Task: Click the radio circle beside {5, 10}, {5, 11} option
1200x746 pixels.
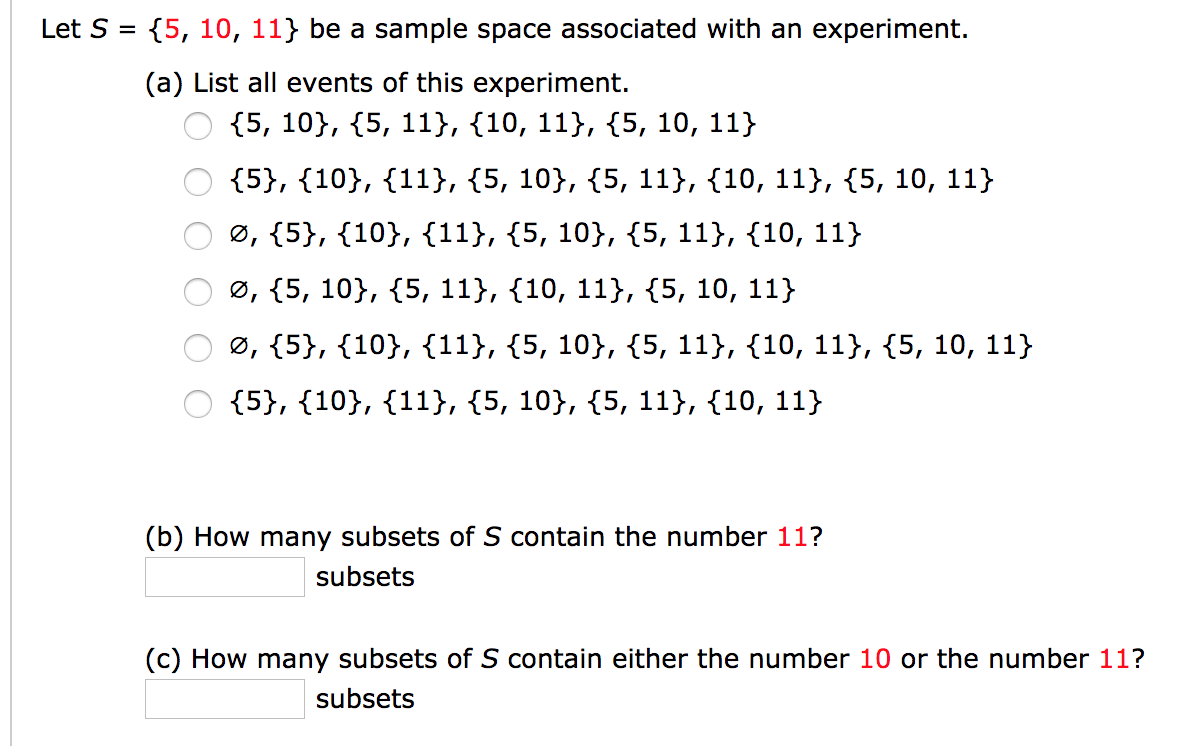Action: click(x=198, y=127)
